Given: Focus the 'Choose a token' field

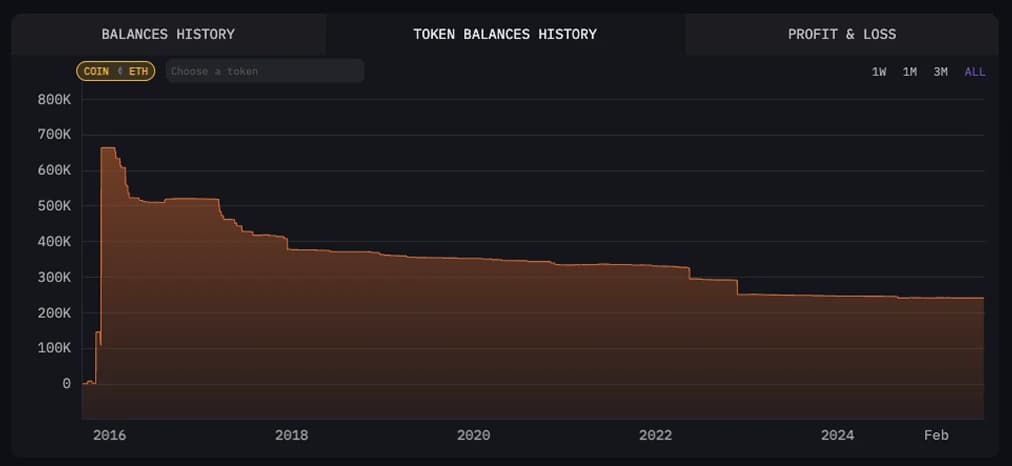Looking at the screenshot, I should (x=265, y=71).
